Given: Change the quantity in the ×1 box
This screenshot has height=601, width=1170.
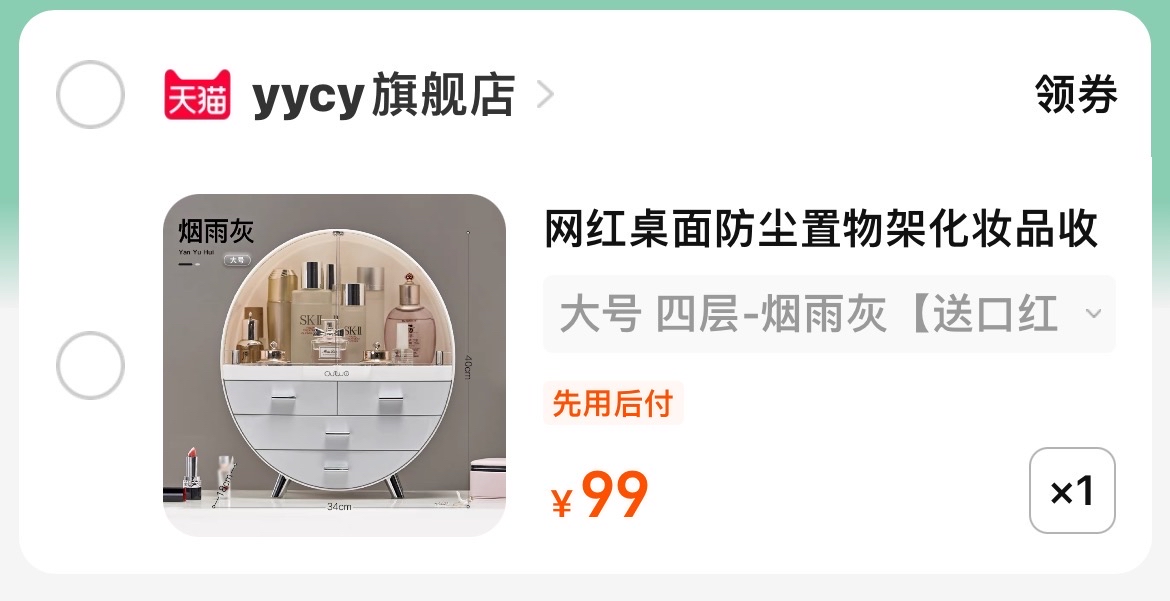Looking at the screenshot, I should point(1072,491).
